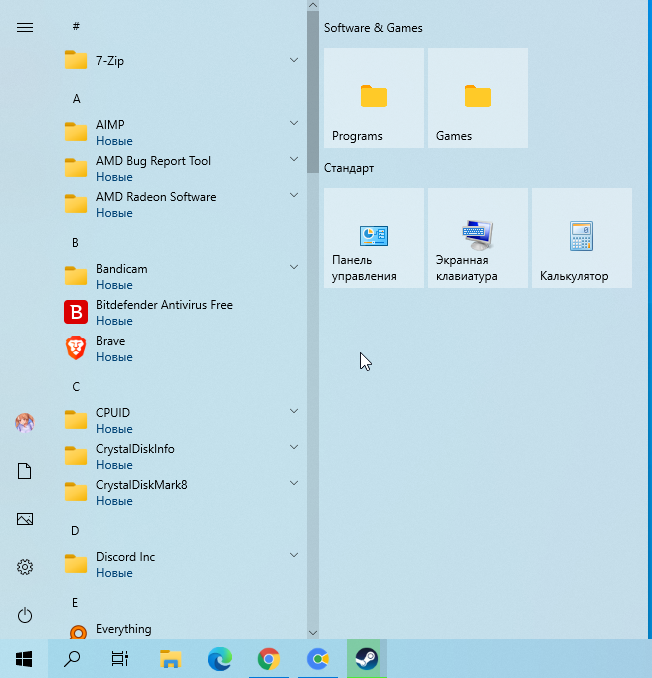Click the app list scrollbar up arrow

point(313,5)
